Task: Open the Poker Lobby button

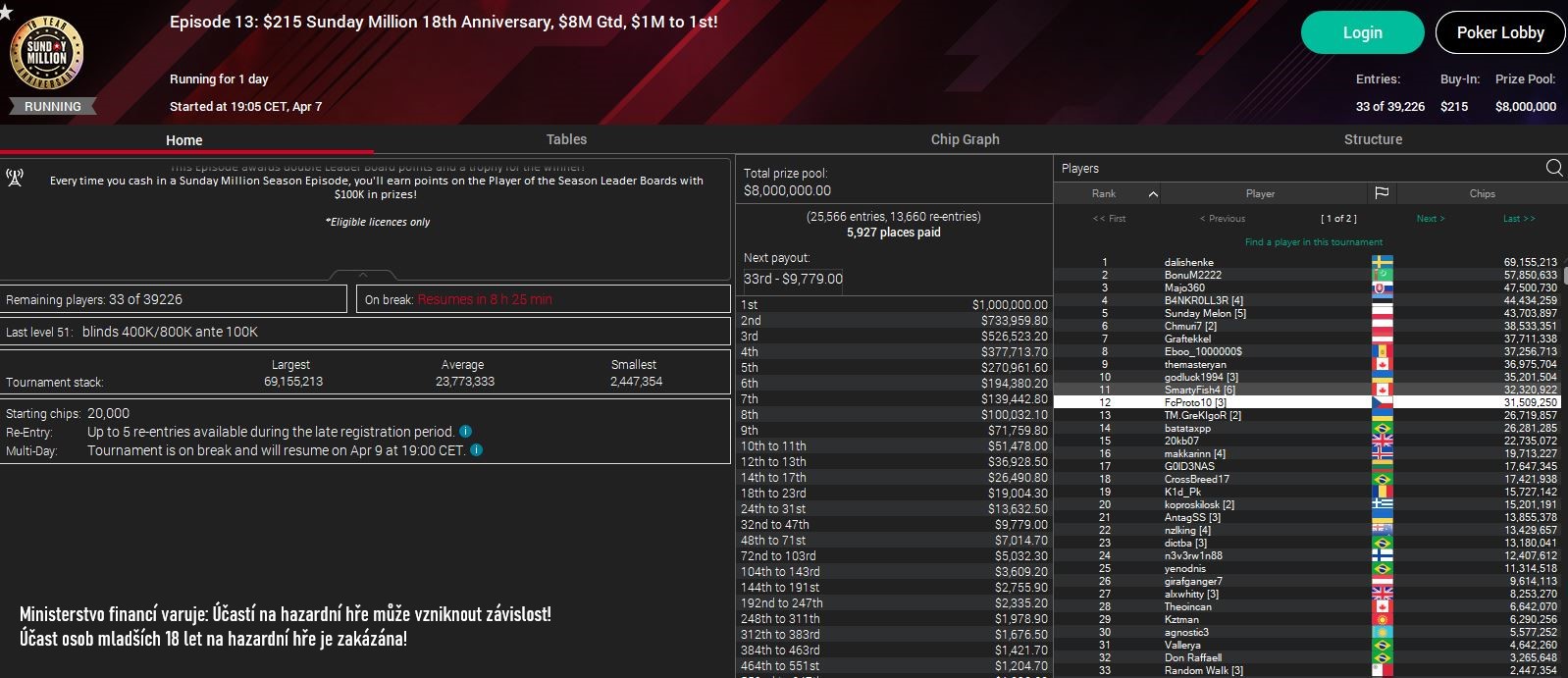Action: point(1500,32)
